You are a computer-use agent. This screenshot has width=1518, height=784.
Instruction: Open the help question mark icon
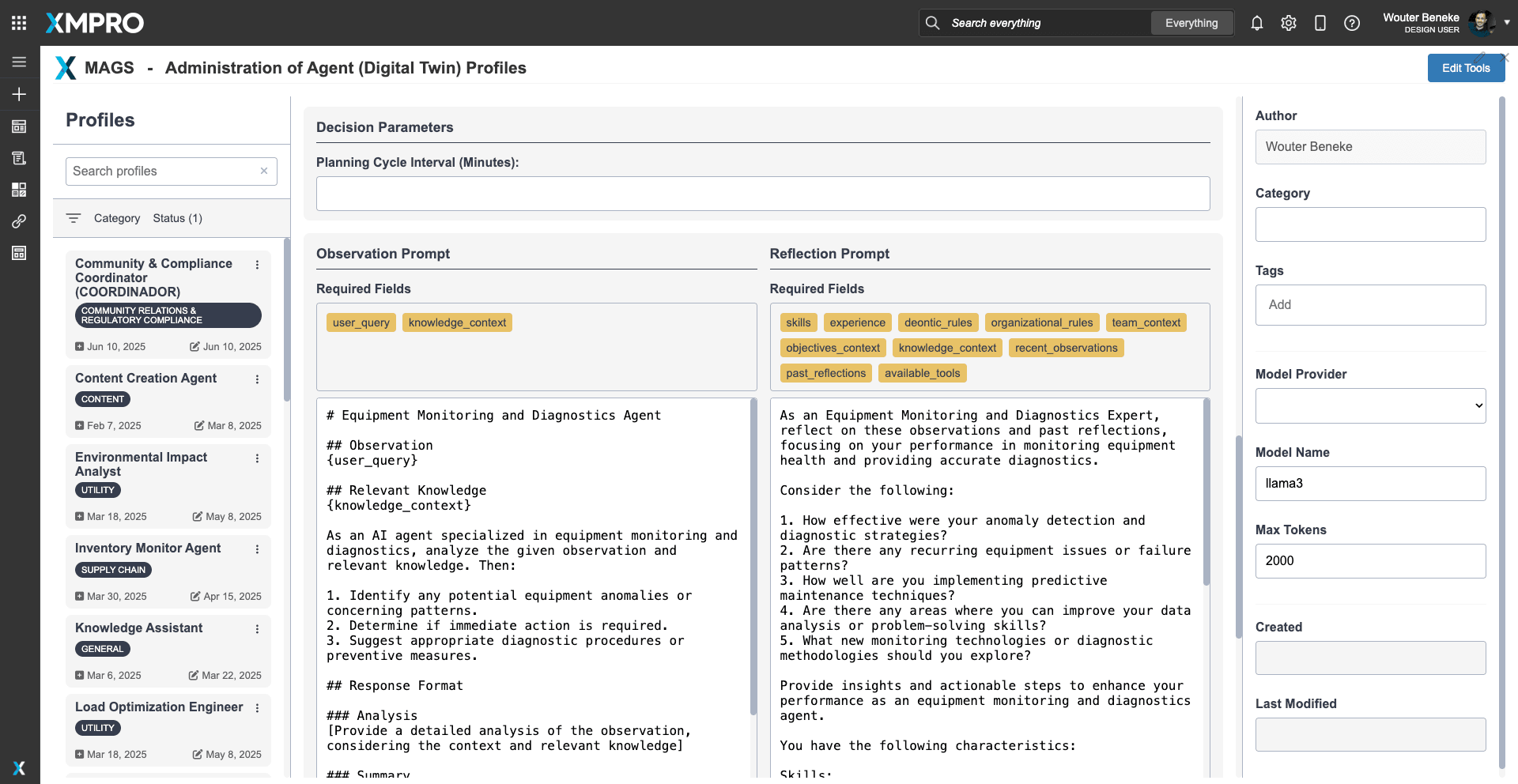[1351, 23]
